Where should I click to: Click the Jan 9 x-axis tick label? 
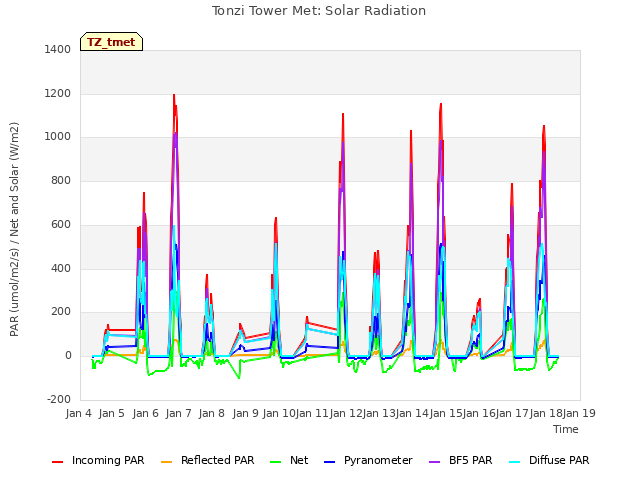(245, 413)
